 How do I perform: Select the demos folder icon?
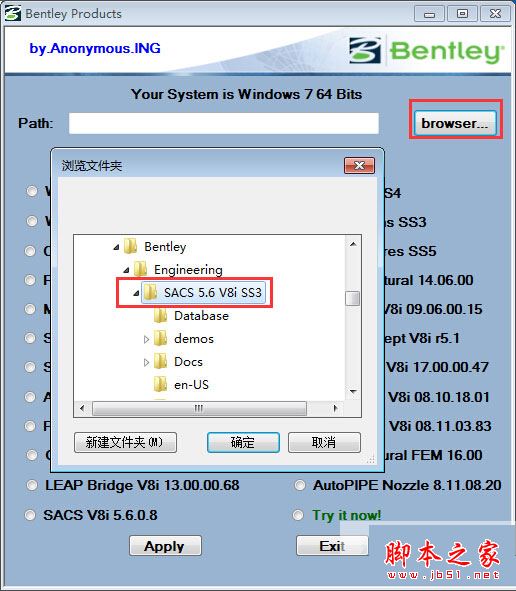pyautogui.click(x=161, y=338)
